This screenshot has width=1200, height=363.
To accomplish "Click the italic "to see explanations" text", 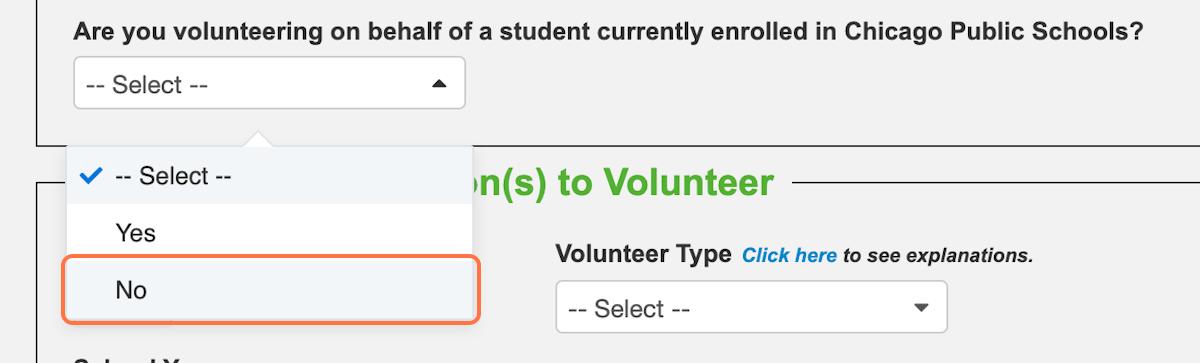I will (x=937, y=255).
